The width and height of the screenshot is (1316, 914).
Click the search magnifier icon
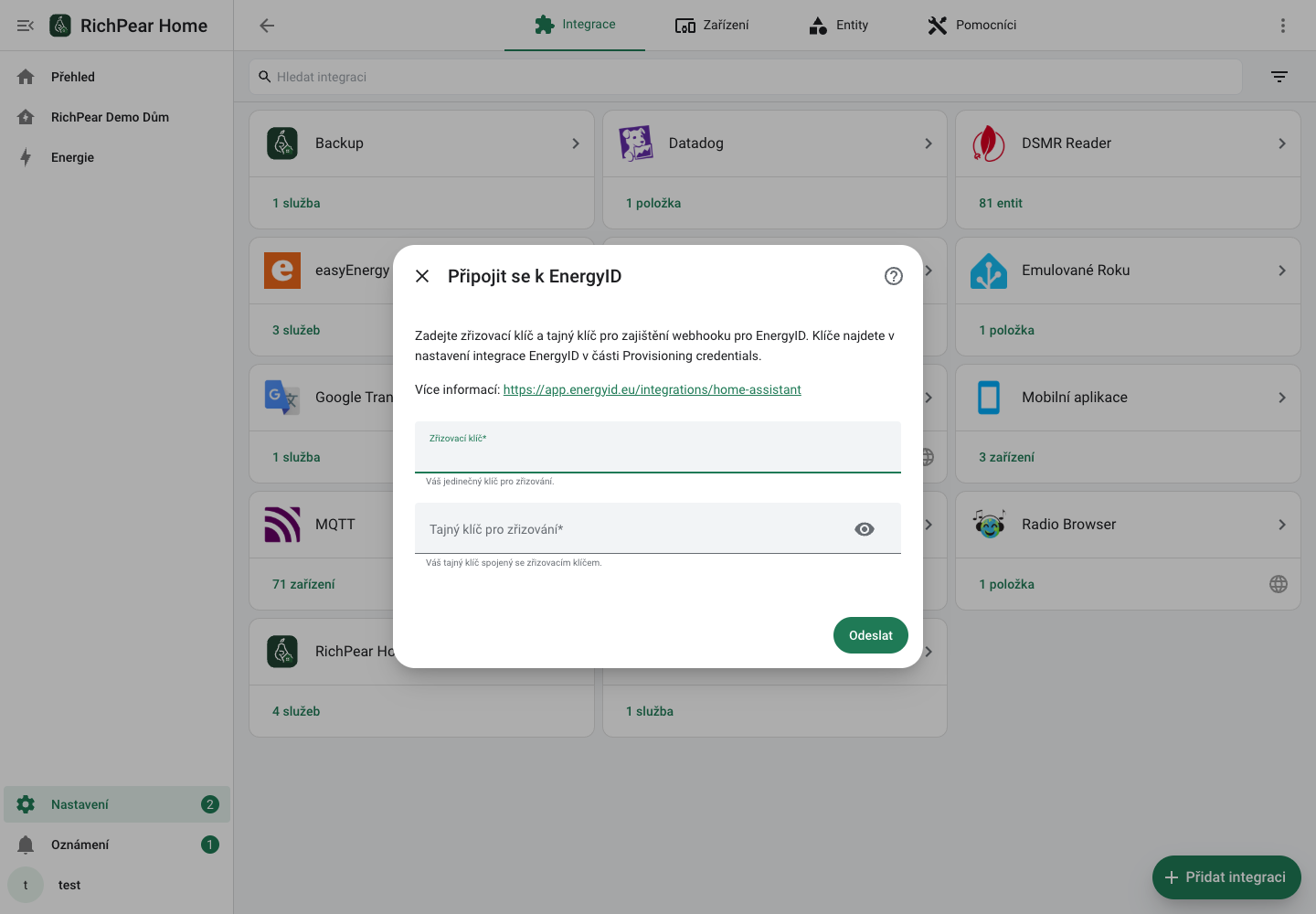[x=265, y=77]
